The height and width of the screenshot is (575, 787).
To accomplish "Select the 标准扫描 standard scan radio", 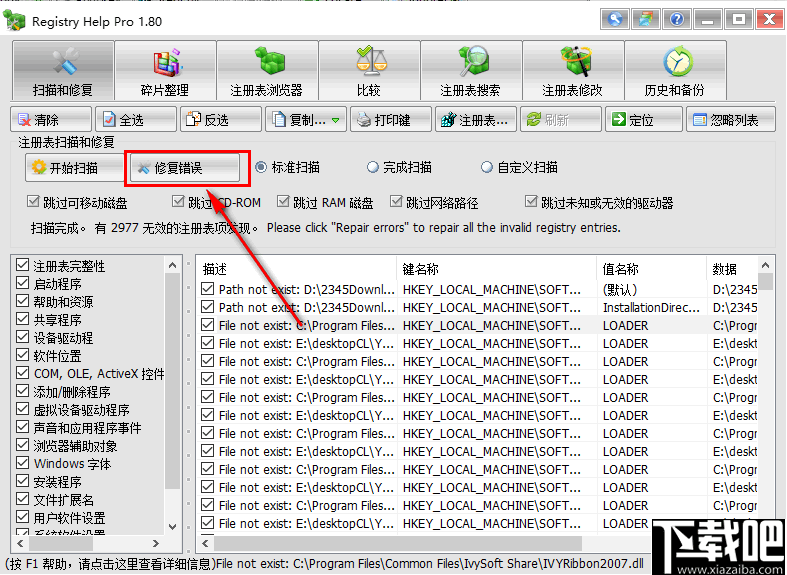I will (261, 167).
